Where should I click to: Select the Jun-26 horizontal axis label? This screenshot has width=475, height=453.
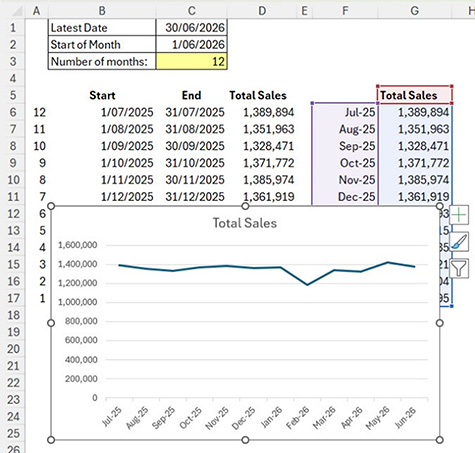[x=405, y=417]
